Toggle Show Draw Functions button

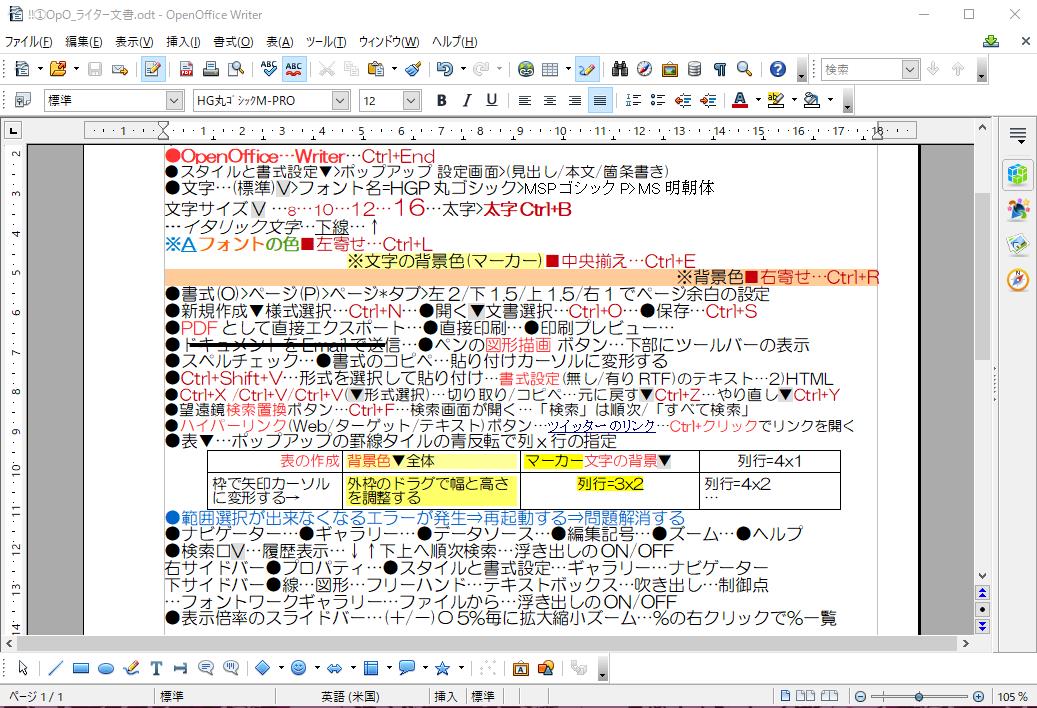tap(586, 69)
